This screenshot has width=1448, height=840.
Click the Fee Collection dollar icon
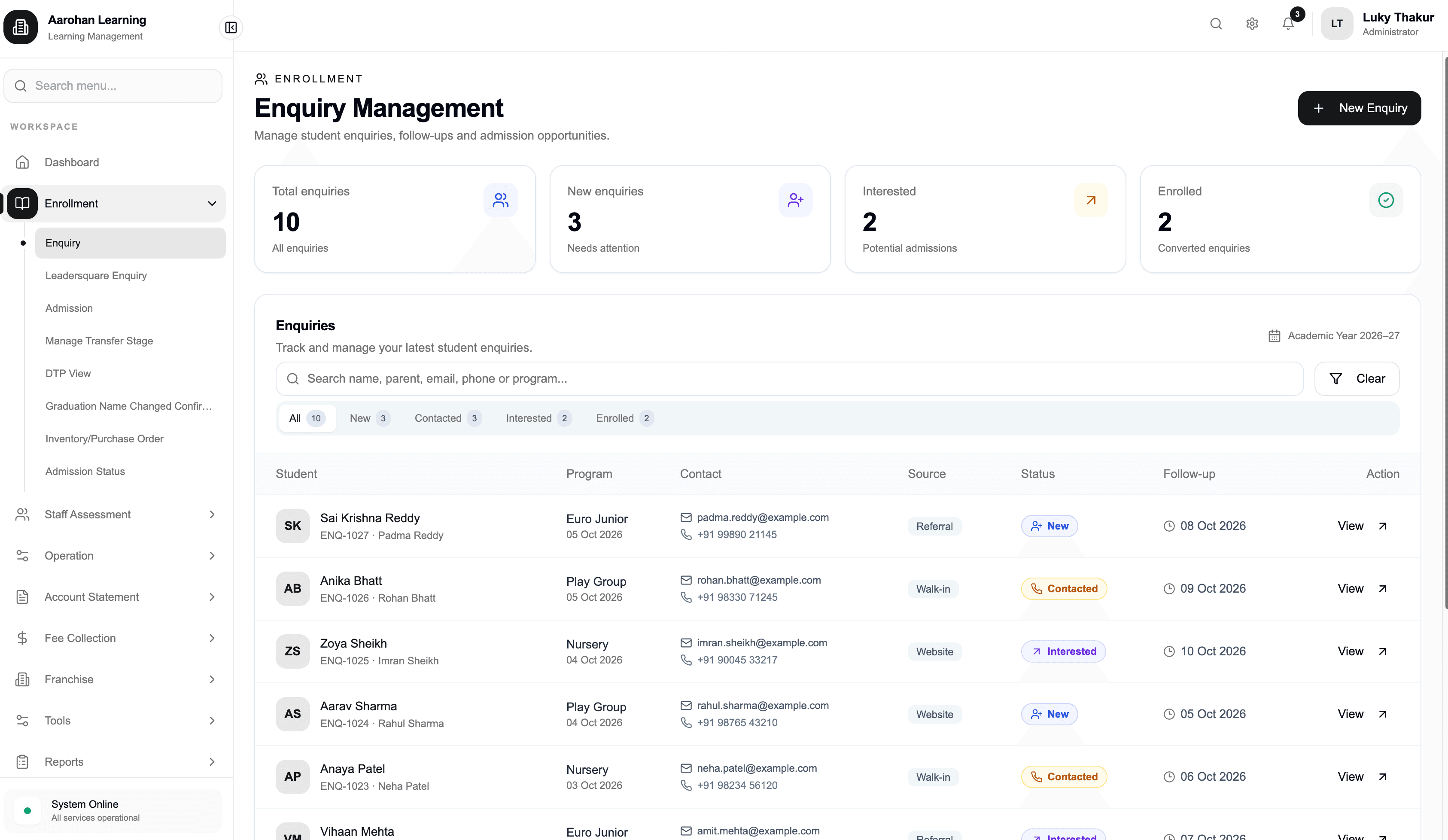tap(22, 638)
